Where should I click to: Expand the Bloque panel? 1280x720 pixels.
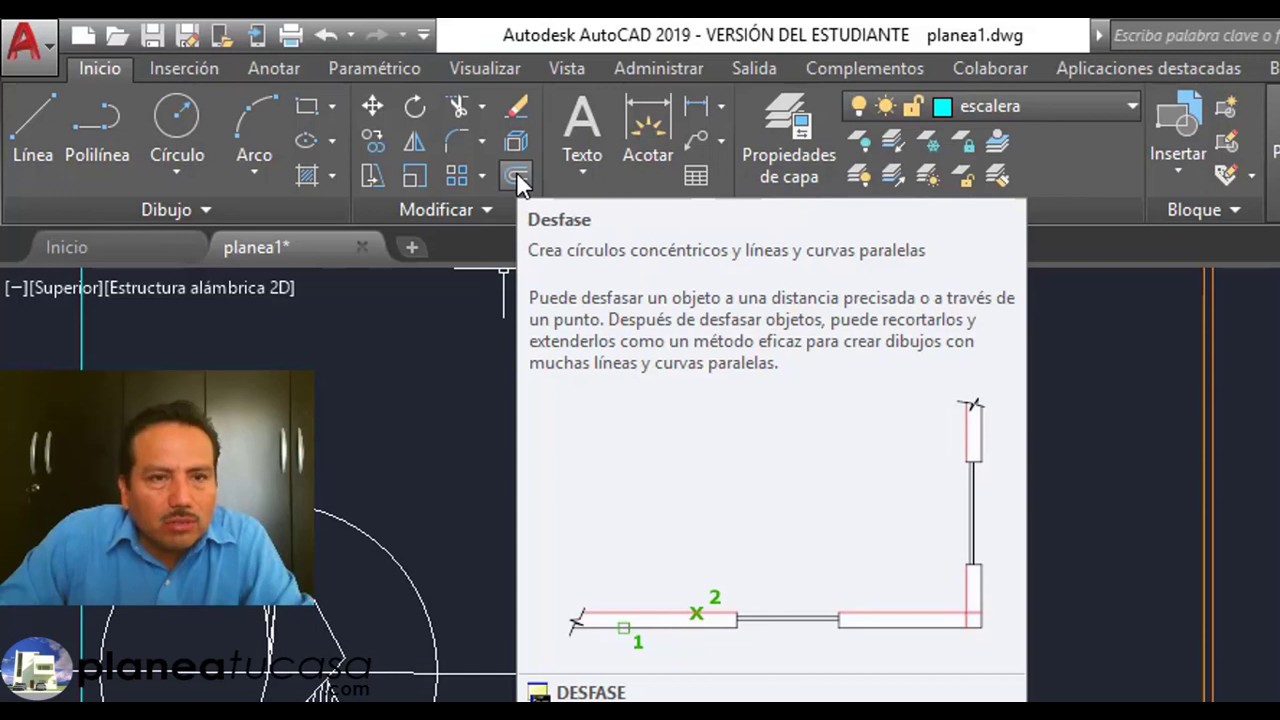click(1203, 210)
